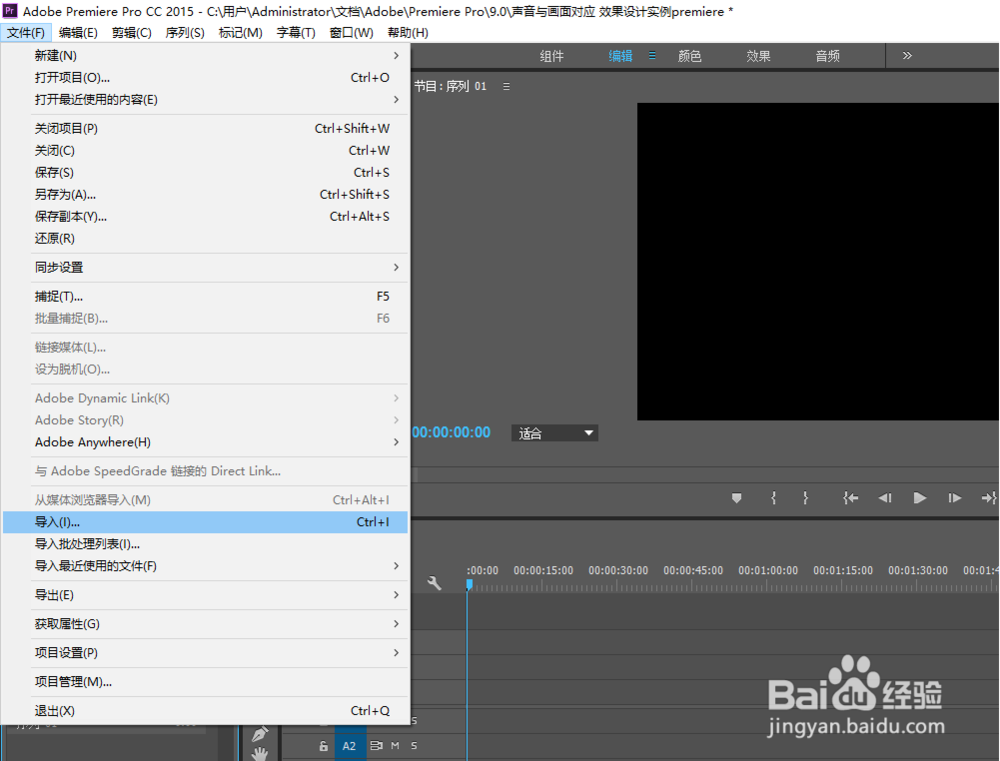Choose 保存(S) menu item

point(205,172)
